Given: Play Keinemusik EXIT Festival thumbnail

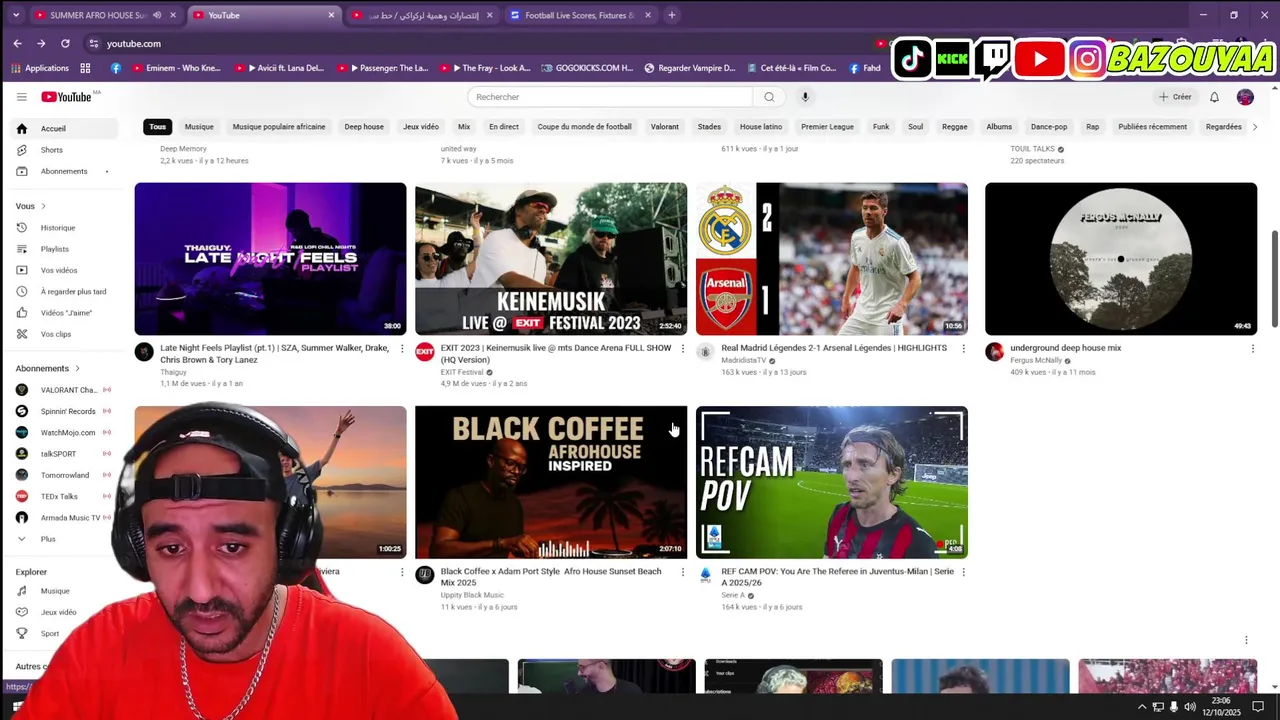Looking at the screenshot, I should coord(551,258).
